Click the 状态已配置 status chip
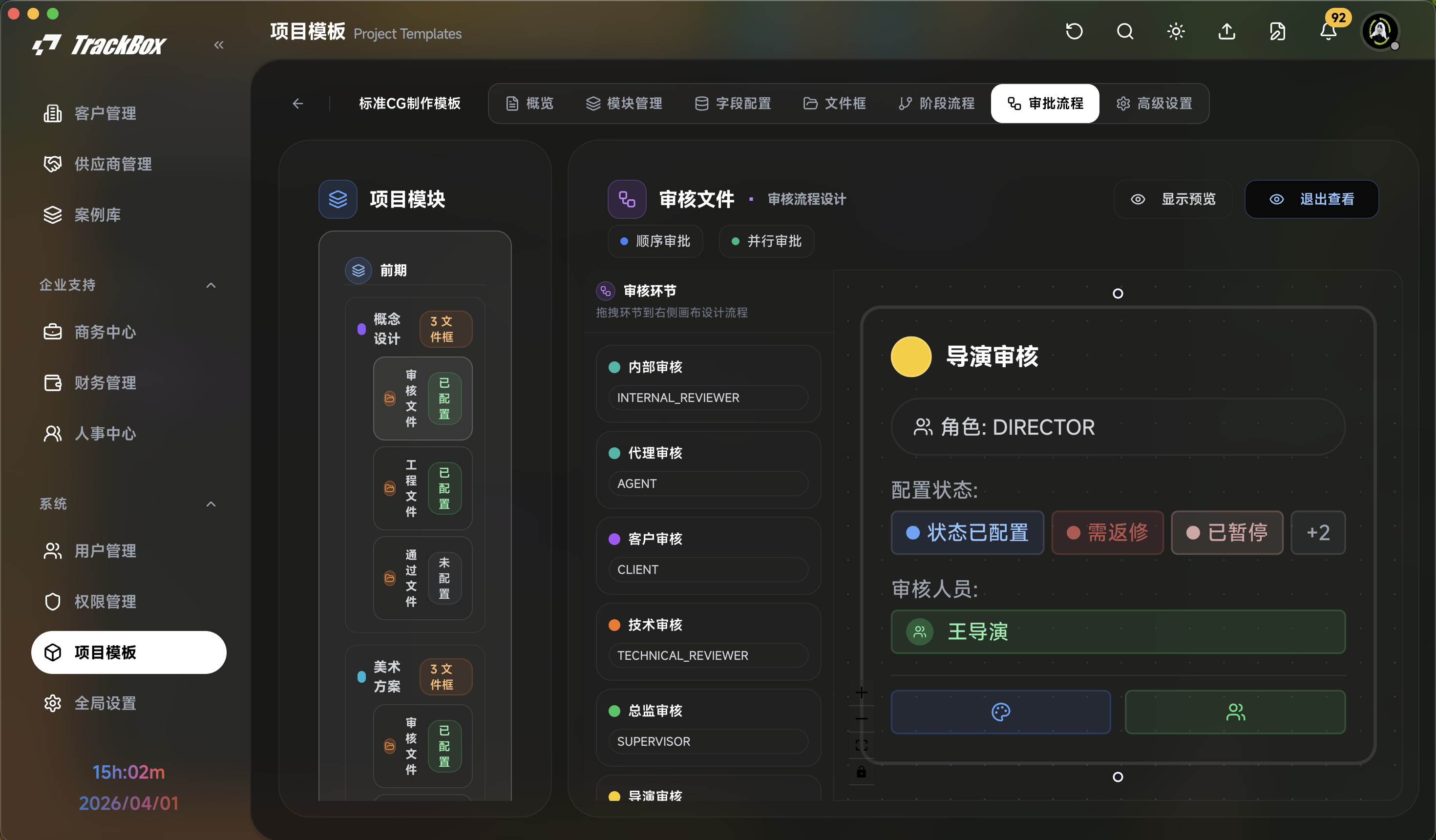 968,532
